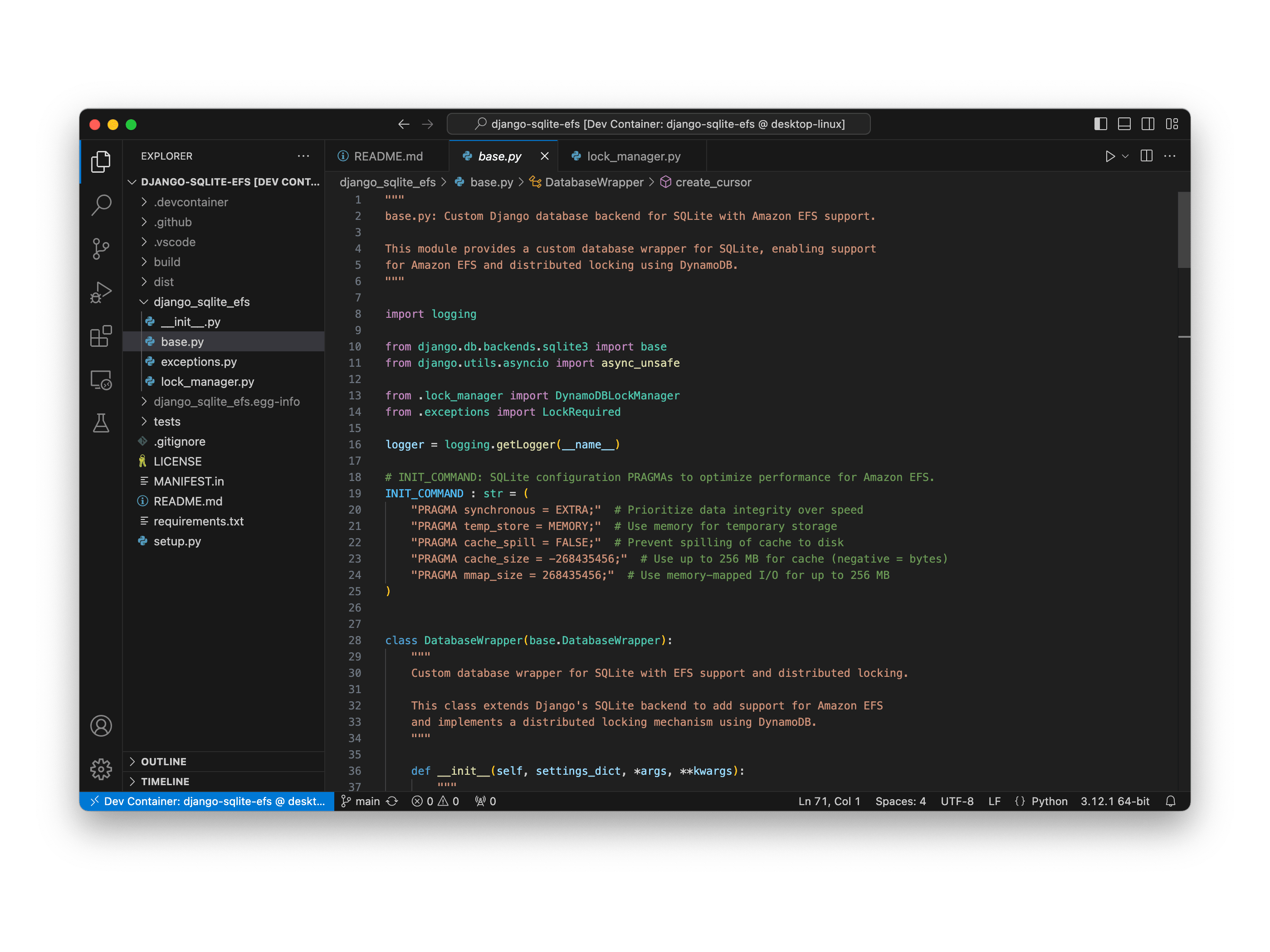
Task: Open the Source Control view
Action: [x=101, y=248]
